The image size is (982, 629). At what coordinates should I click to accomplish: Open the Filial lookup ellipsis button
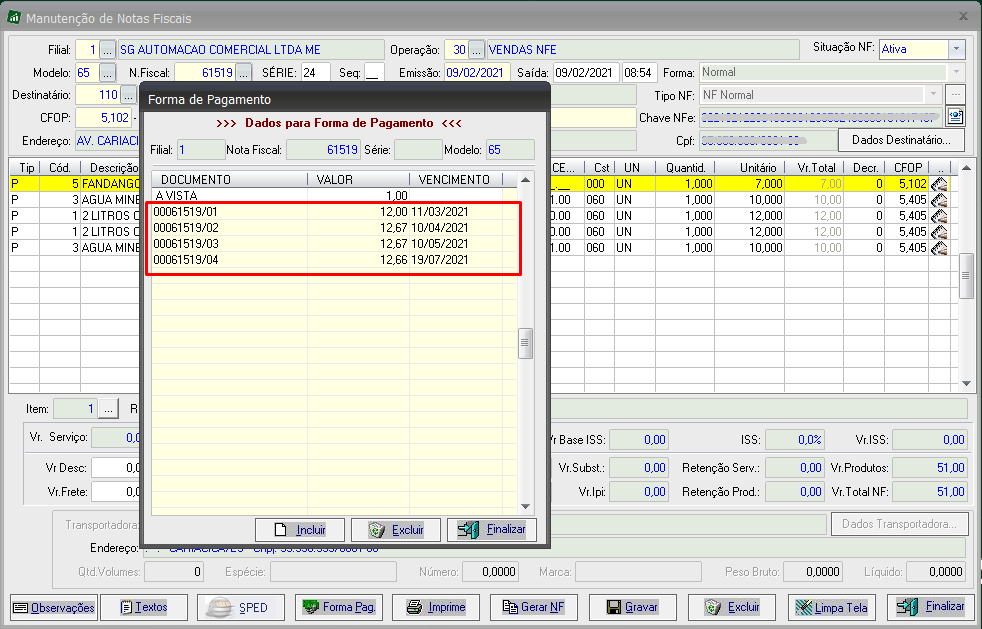click(x=108, y=49)
